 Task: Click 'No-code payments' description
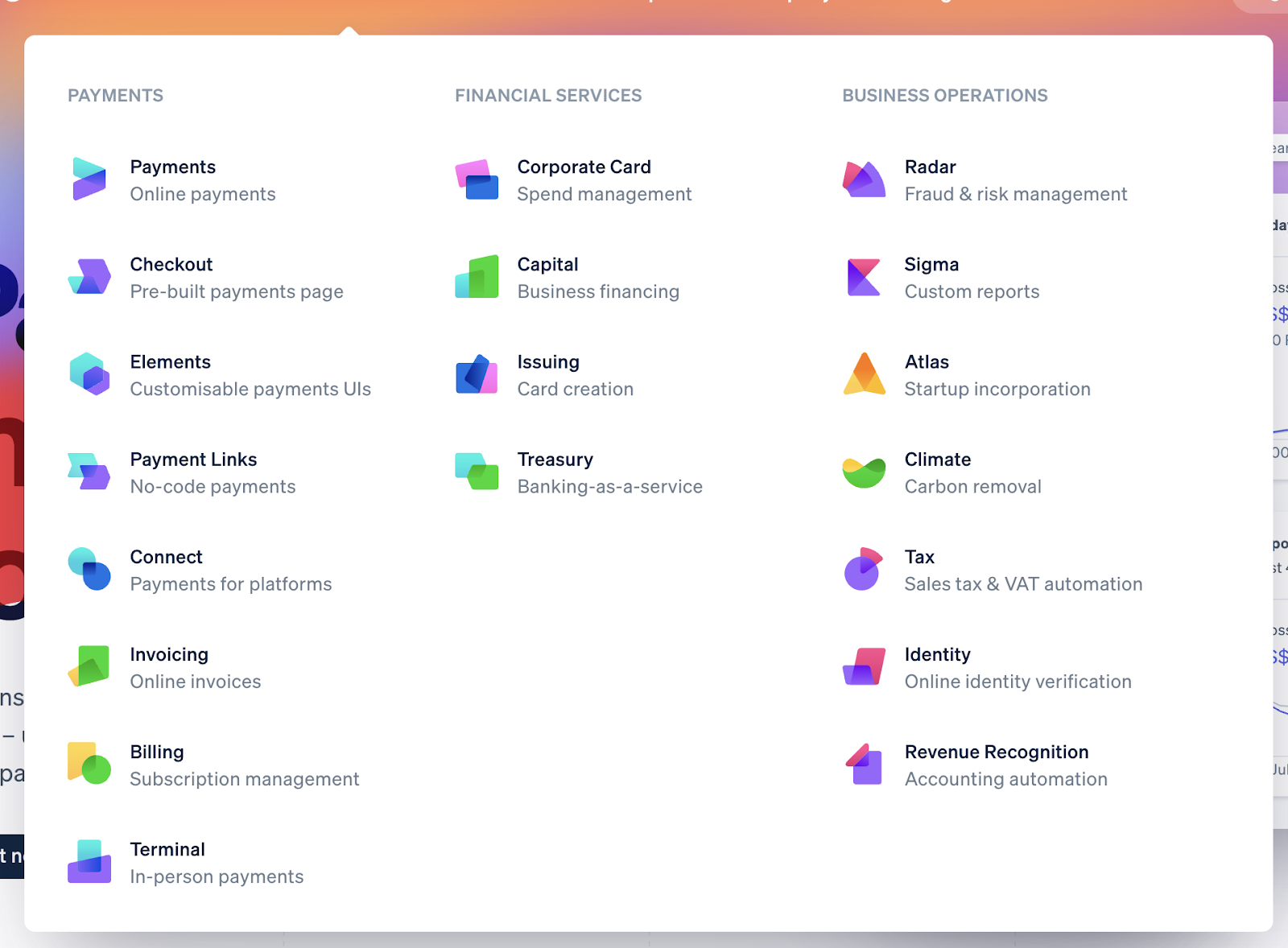pyautogui.click(x=213, y=486)
